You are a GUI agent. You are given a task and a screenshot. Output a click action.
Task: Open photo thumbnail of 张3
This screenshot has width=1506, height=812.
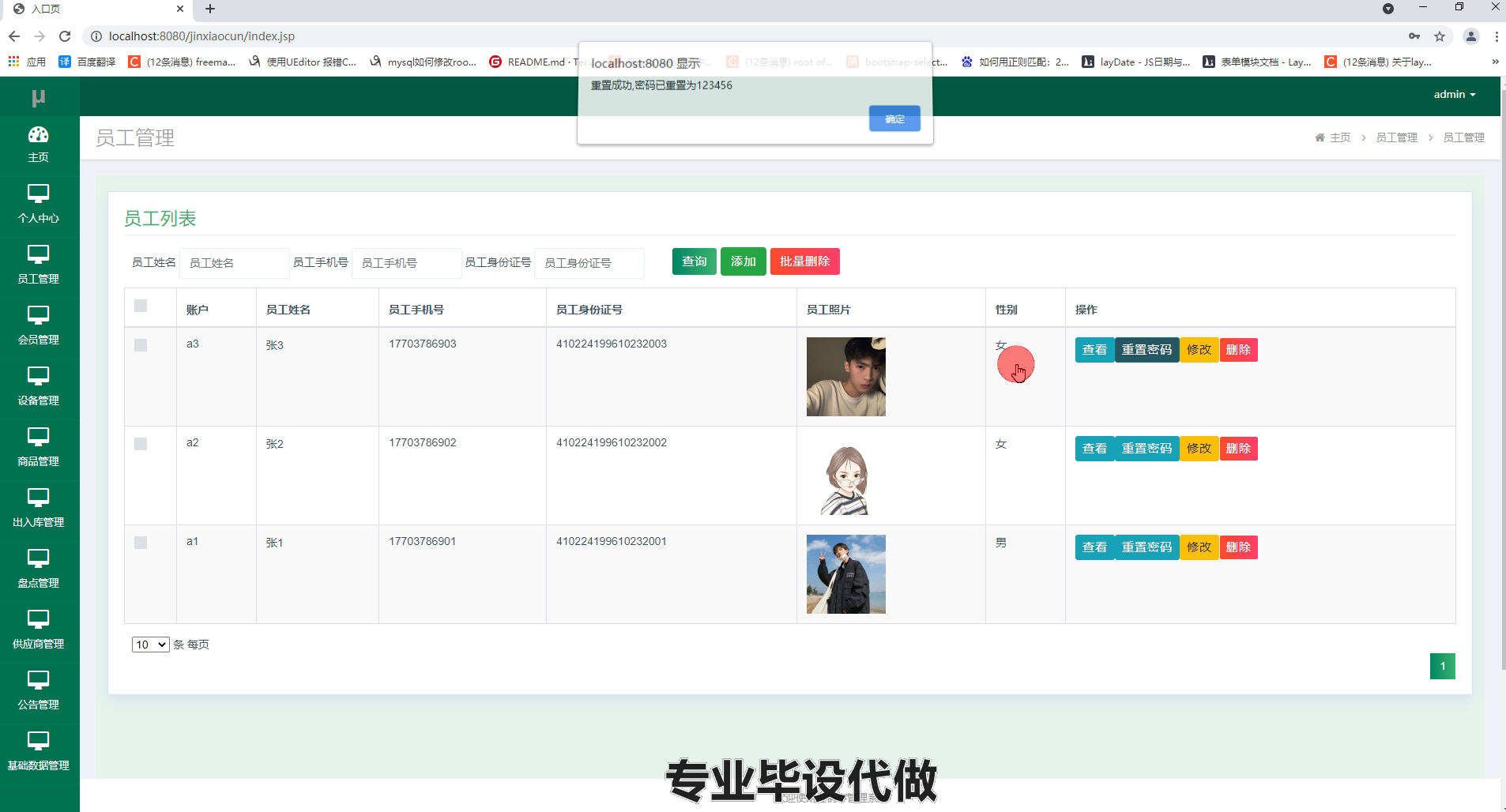click(x=845, y=377)
